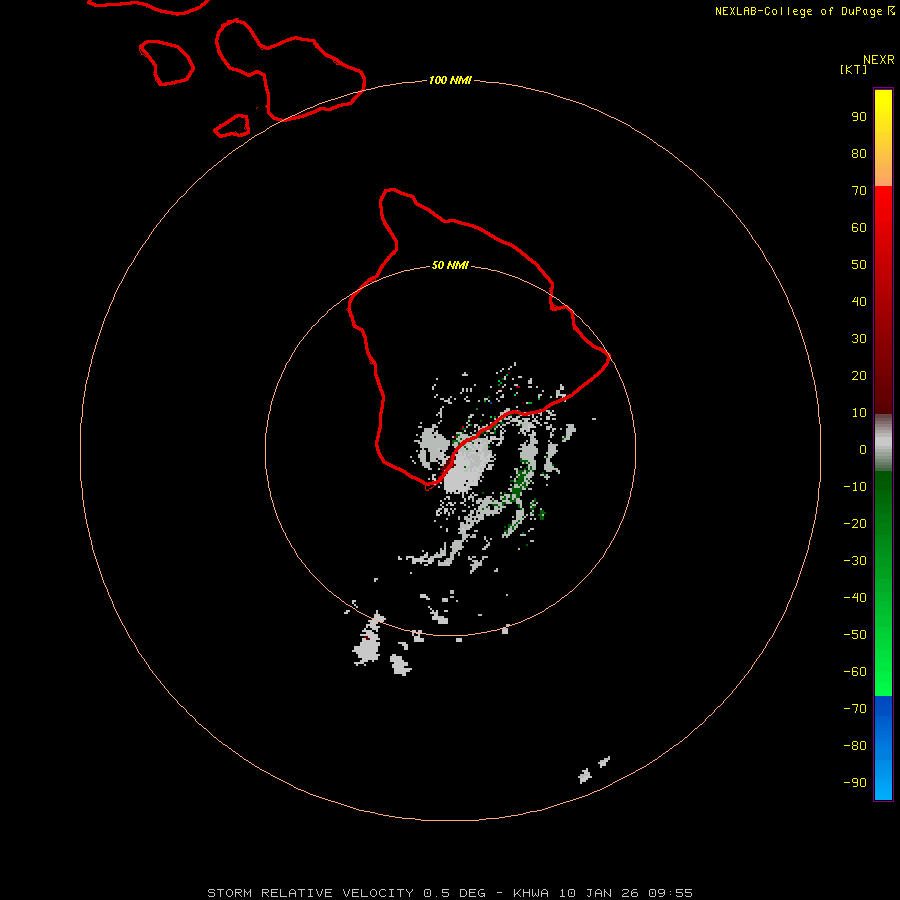This screenshot has width=900, height=900.
Task: Click the '10 JAN 26' date in the footer
Action: point(599,893)
